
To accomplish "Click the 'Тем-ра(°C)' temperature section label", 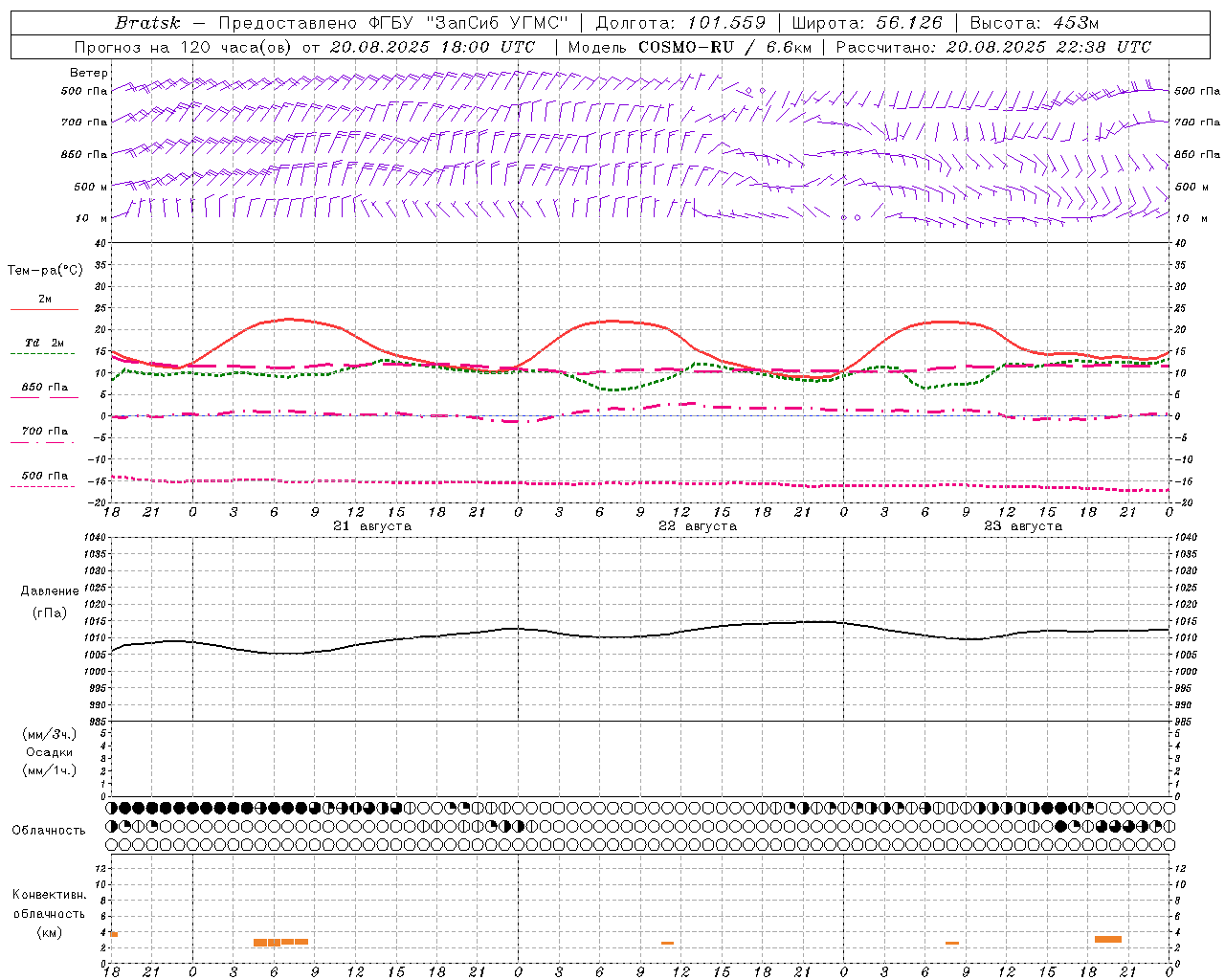I will [45, 271].
